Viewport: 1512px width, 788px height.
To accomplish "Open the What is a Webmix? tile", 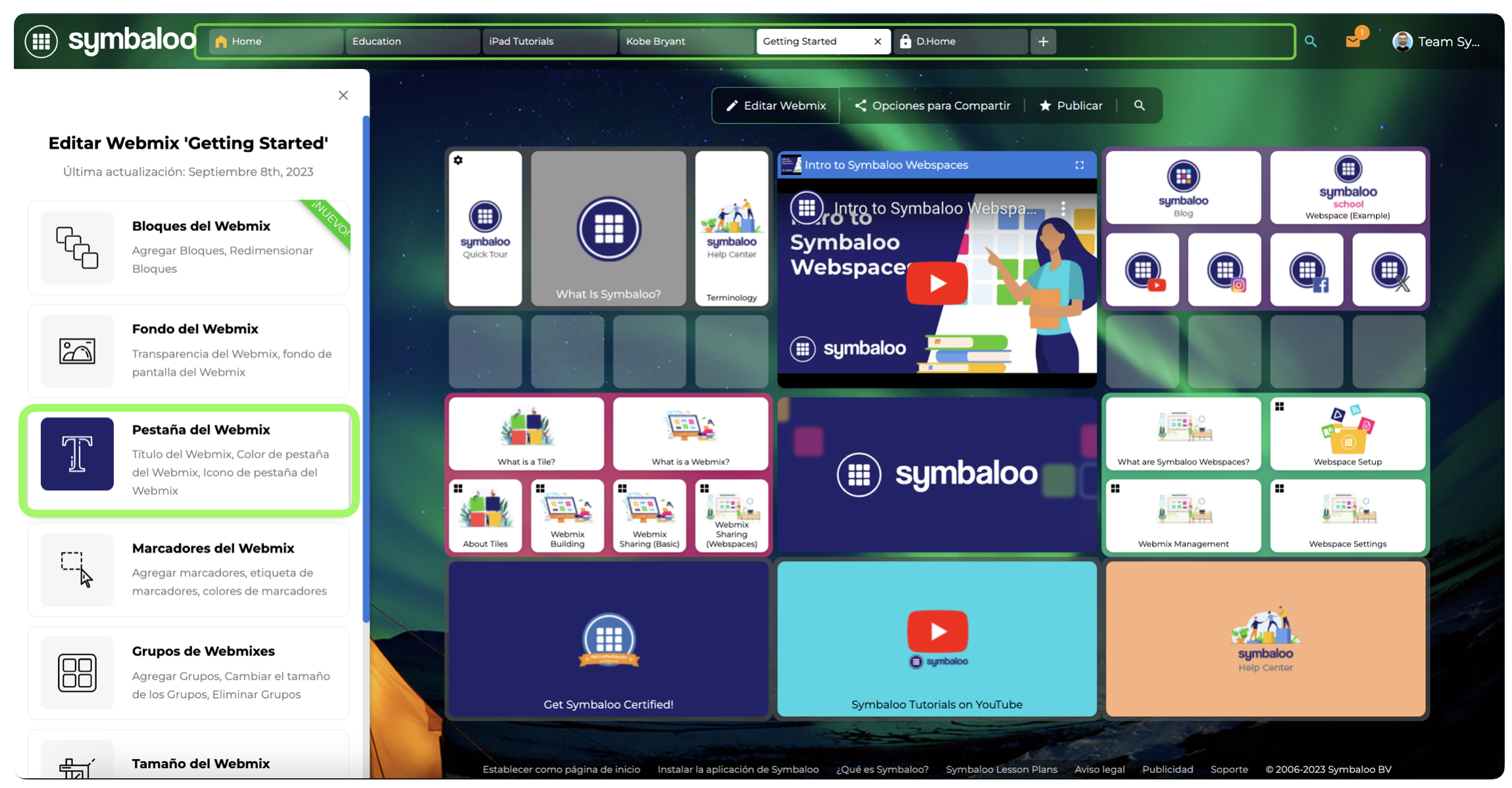I will point(691,434).
